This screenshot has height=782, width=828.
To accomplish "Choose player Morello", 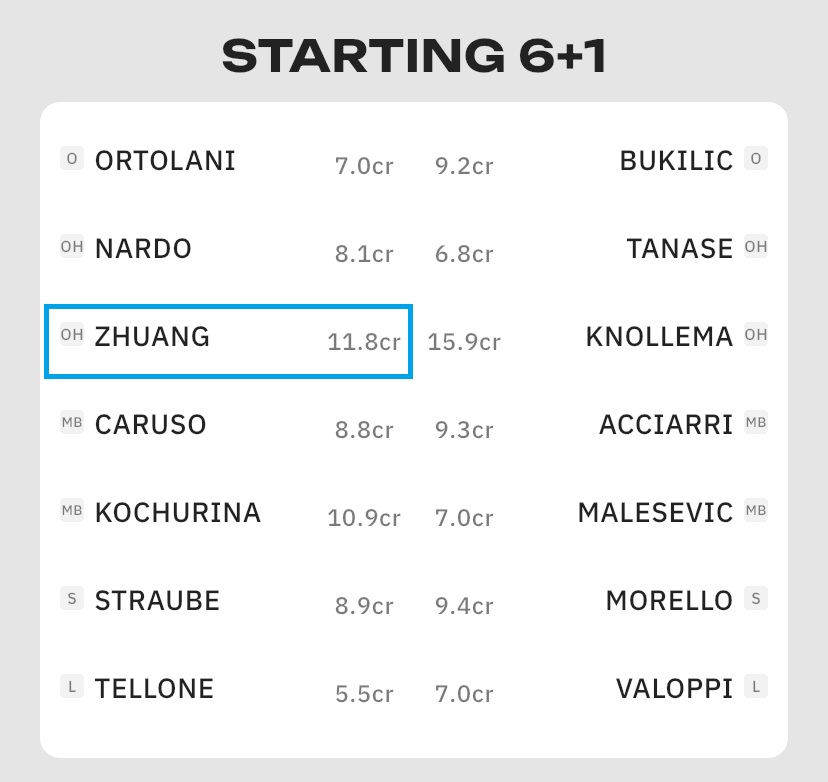I will point(669,601).
